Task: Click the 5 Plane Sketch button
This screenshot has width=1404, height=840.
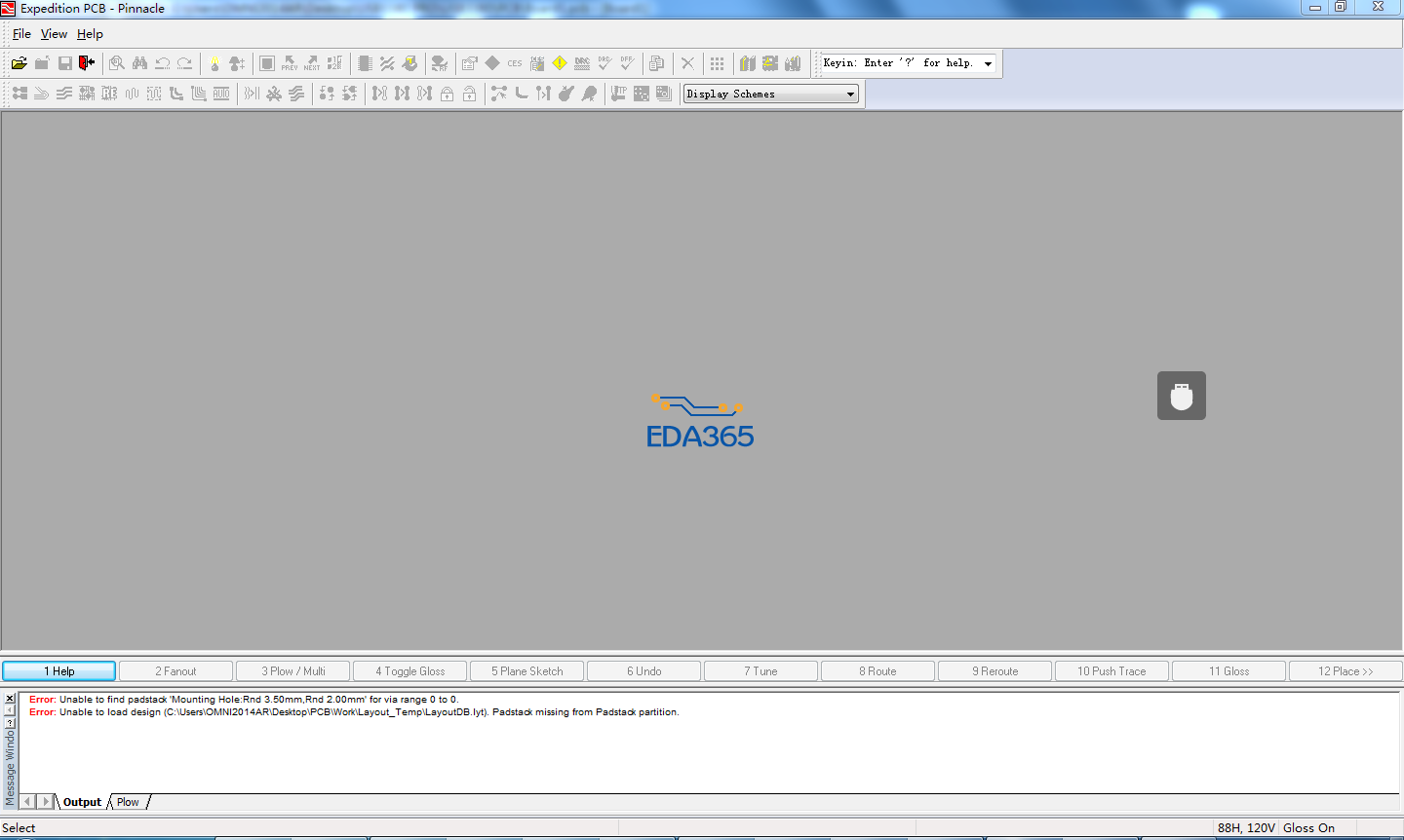Action: (x=526, y=671)
